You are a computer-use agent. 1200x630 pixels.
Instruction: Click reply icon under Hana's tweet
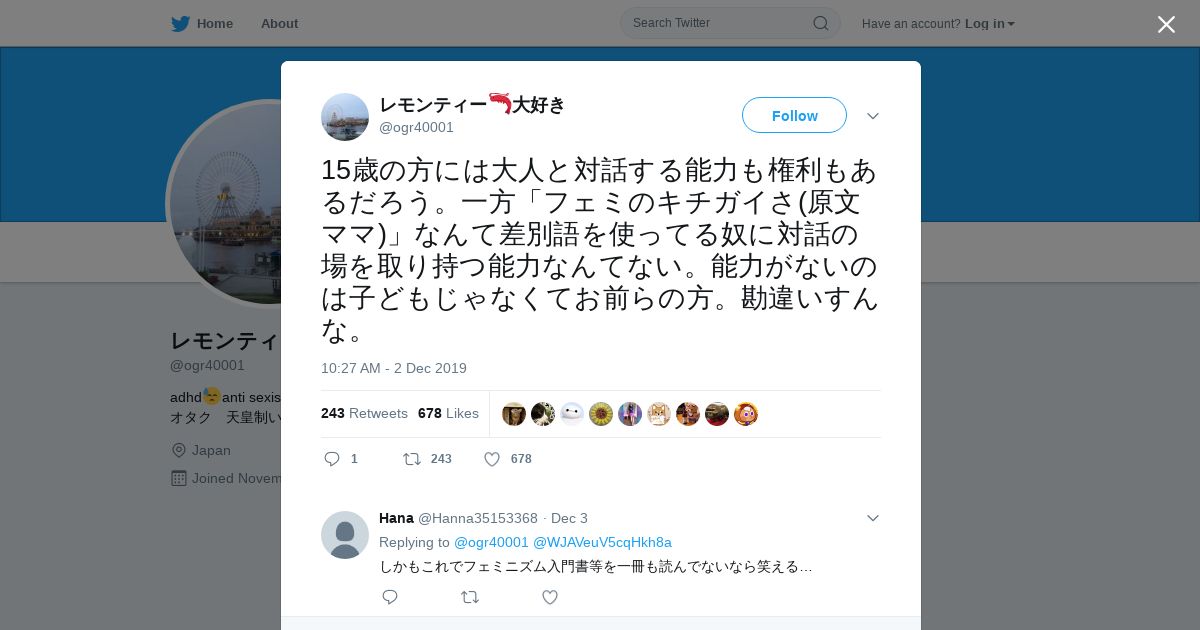point(390,597)
